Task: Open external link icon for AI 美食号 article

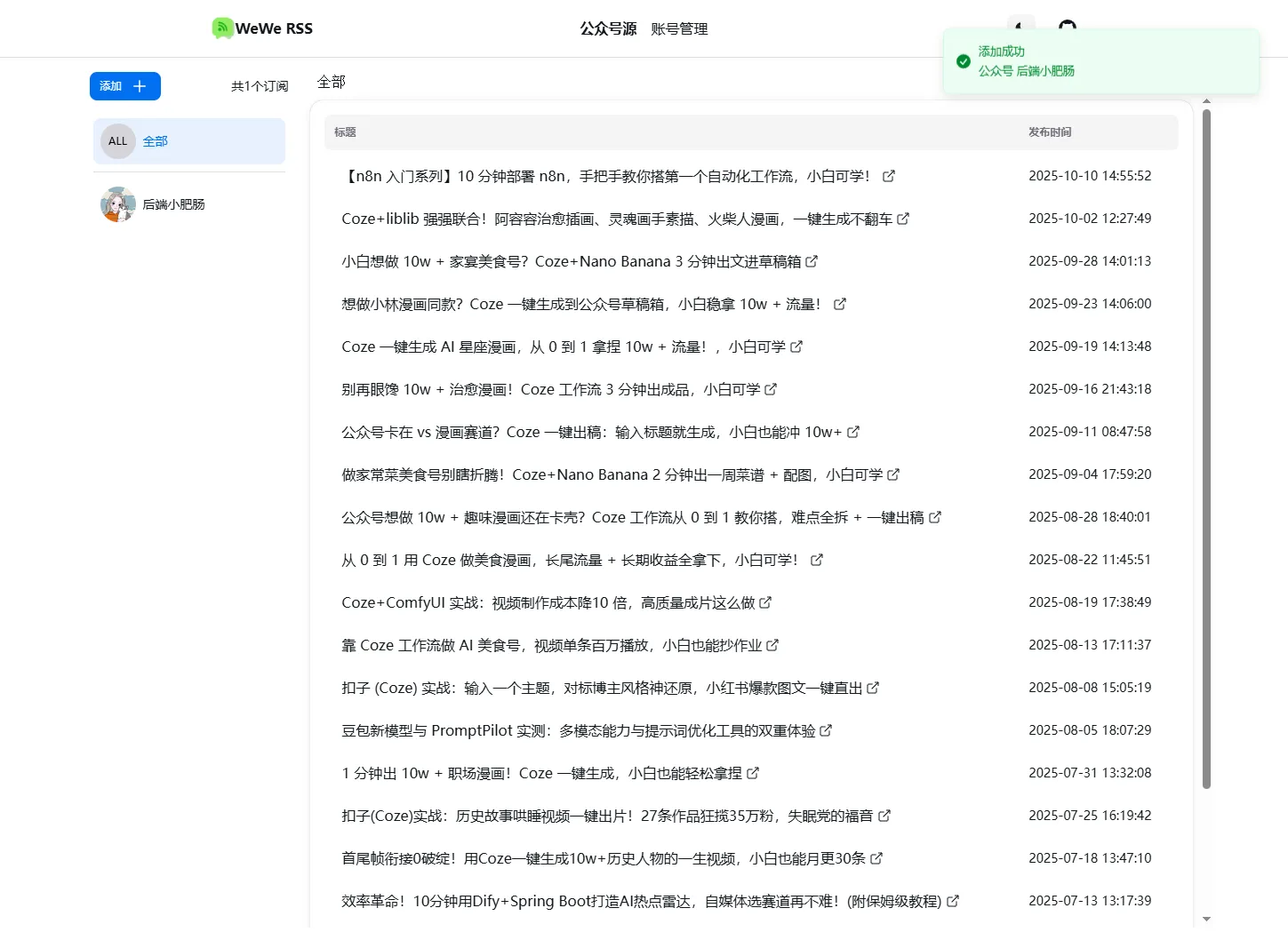Action: (x=772, y=645)
